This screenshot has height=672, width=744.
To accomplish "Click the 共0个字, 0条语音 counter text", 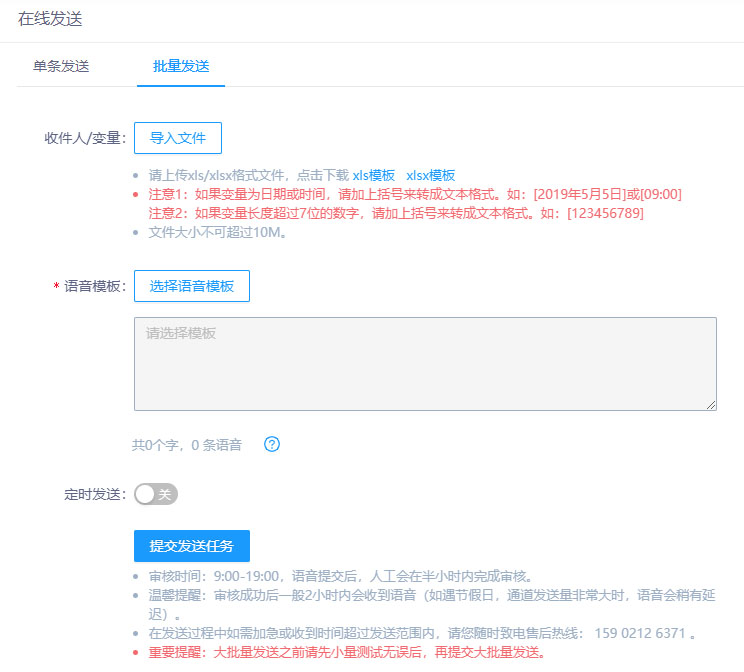I will click(x=187, y=445).
